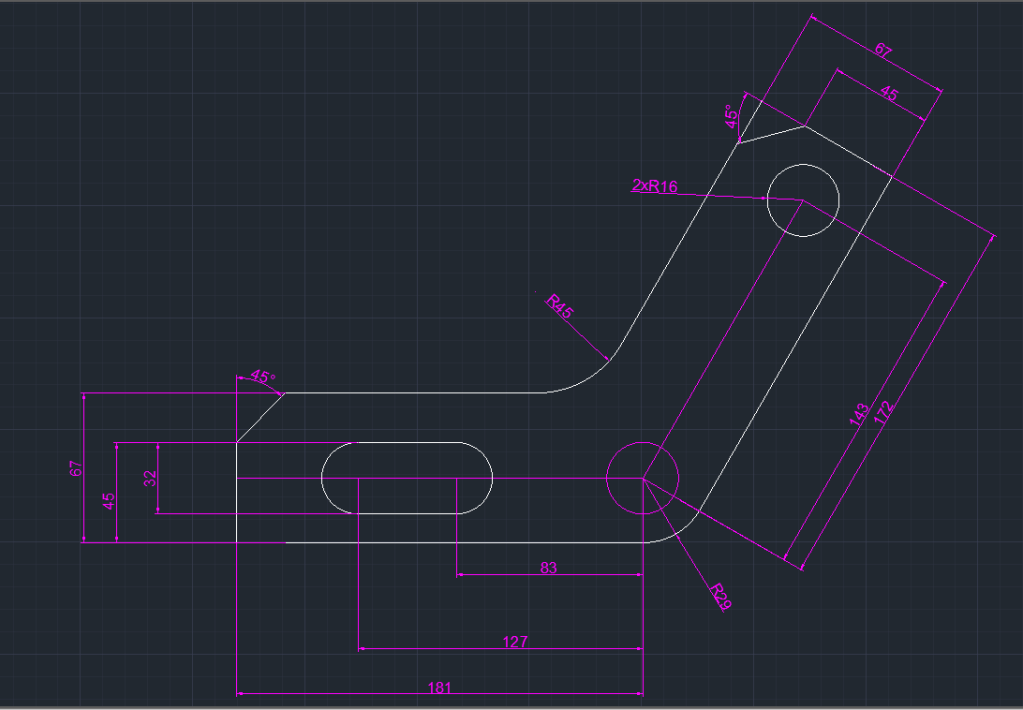Click the 45° angle label at left chamfer
The image size is (1023, 710).
[262, 377]
